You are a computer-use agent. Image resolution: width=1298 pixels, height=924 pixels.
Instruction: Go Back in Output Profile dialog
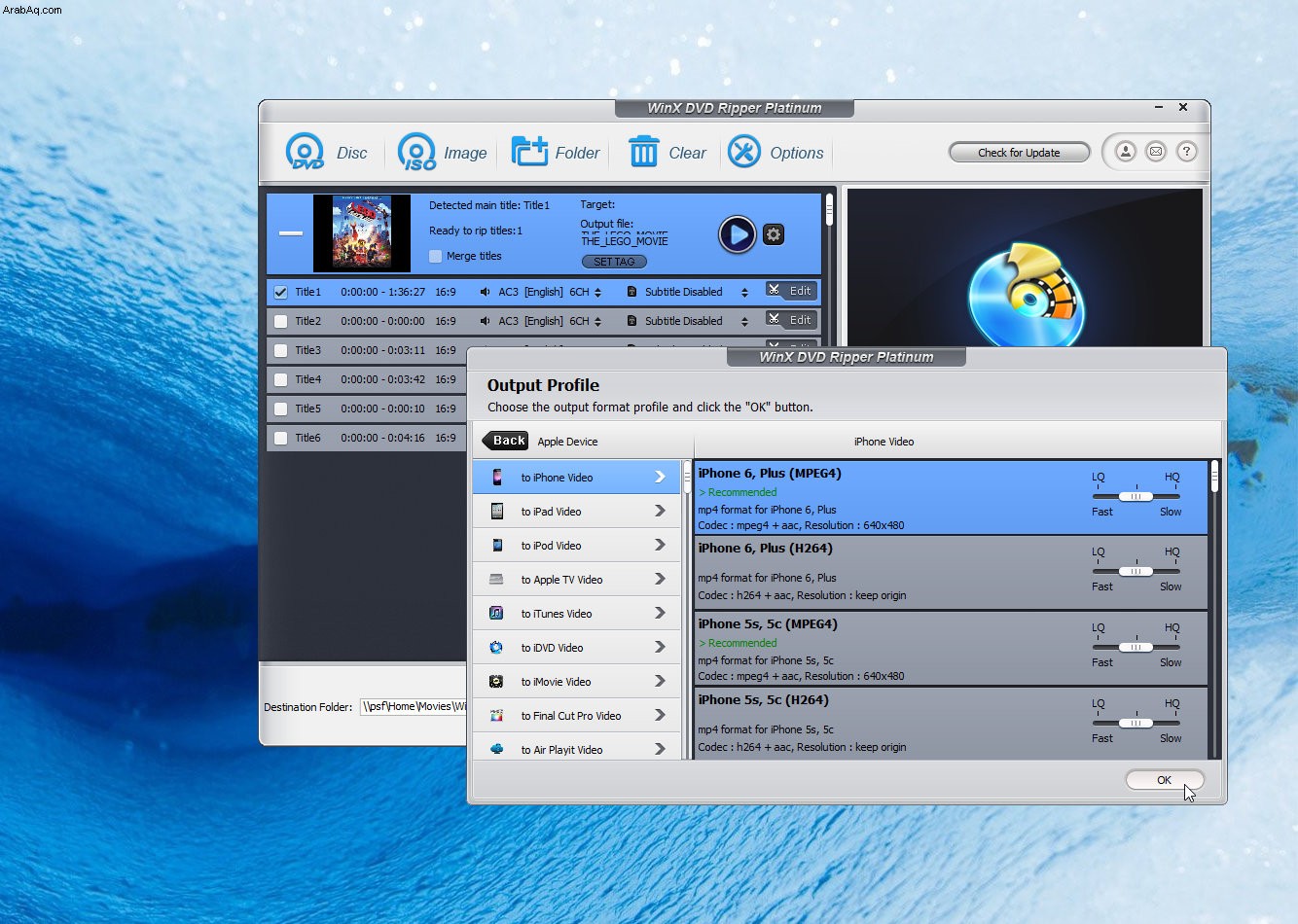(506, 441)
